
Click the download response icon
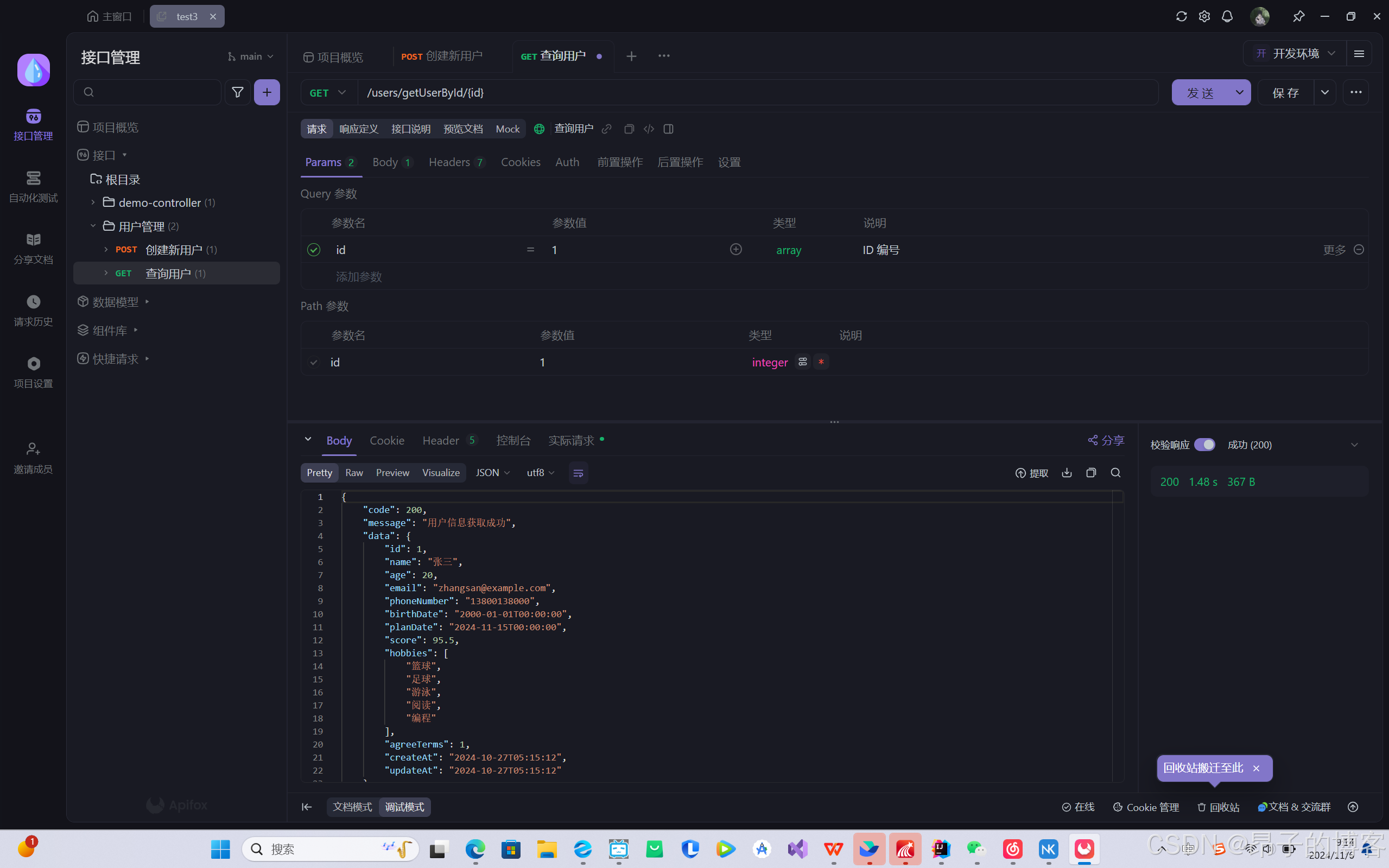[x=1067, y=472]
